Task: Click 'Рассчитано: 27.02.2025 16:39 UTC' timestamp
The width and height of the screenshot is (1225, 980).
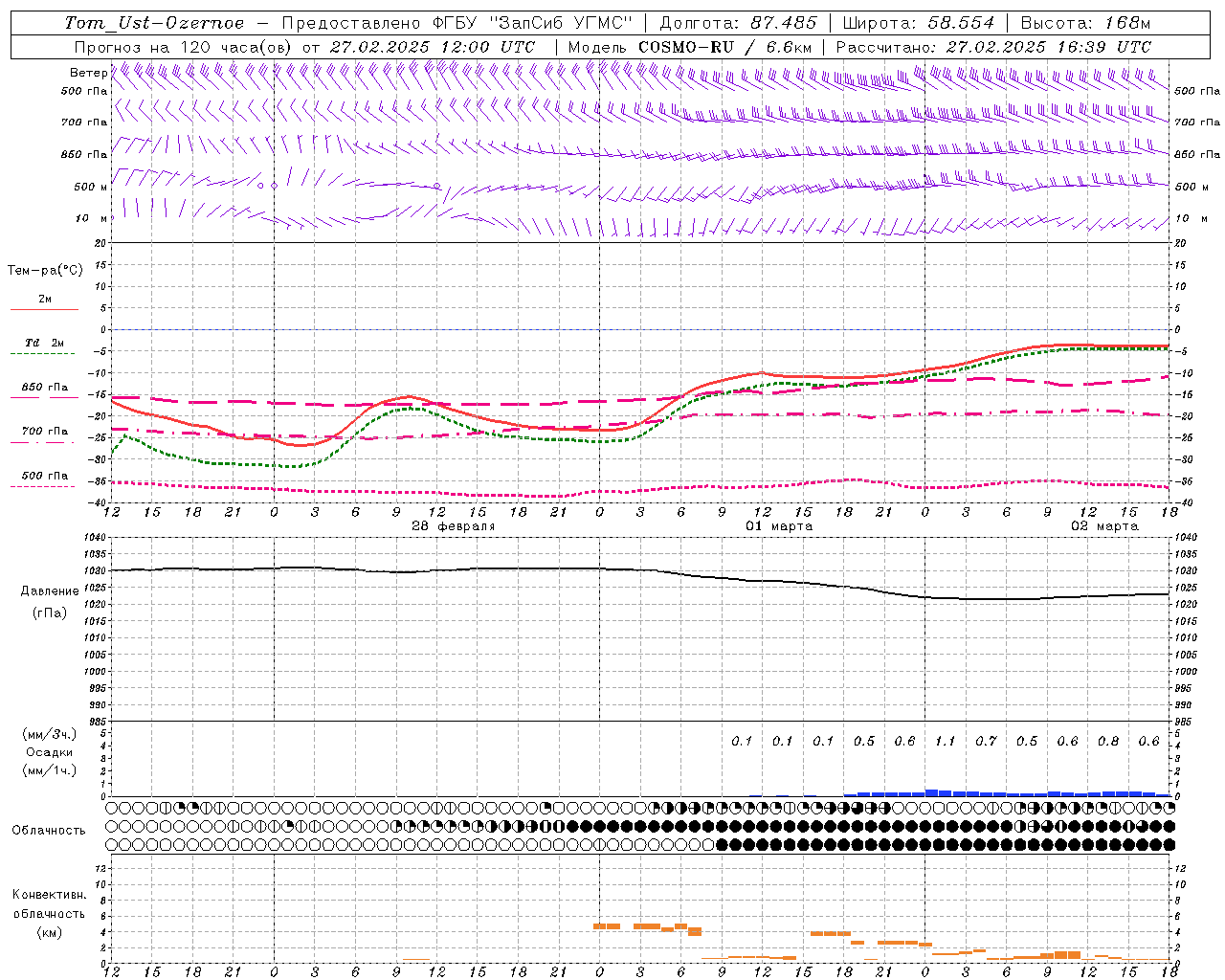Action: 993,47
